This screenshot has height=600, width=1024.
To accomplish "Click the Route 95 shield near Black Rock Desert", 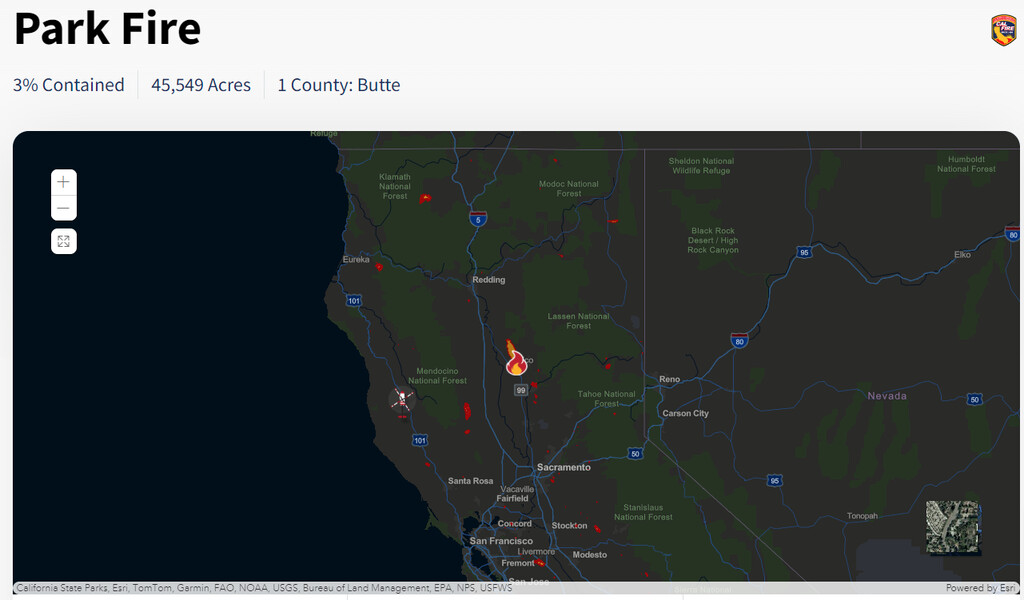I will coord(805,253).
